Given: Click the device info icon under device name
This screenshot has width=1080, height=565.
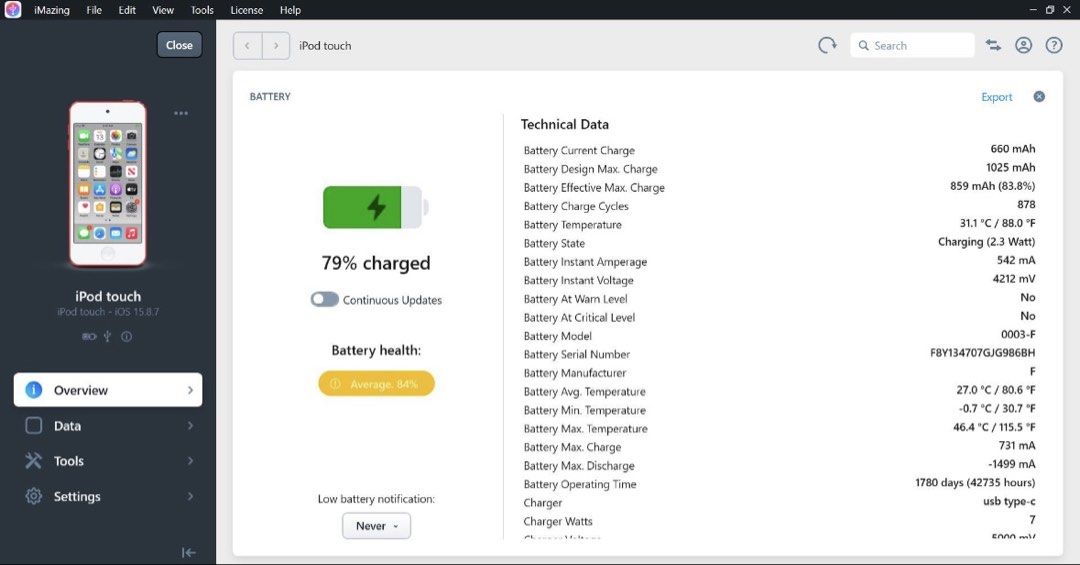Looking at the screenshot, I should [x=127, y=336].
